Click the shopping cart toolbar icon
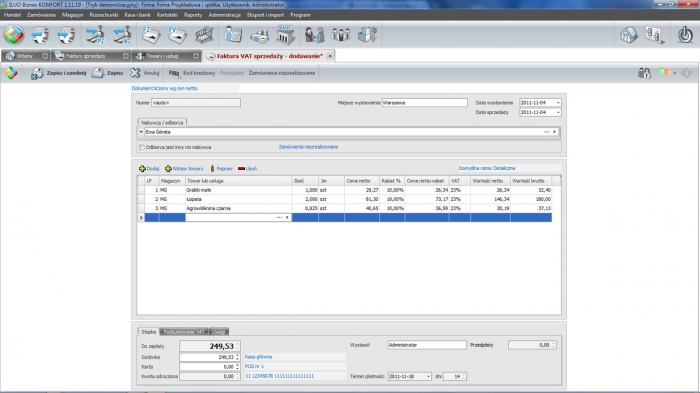Image resolution: width=700 pixels, height=393 pixels. [x=204, y=35]
